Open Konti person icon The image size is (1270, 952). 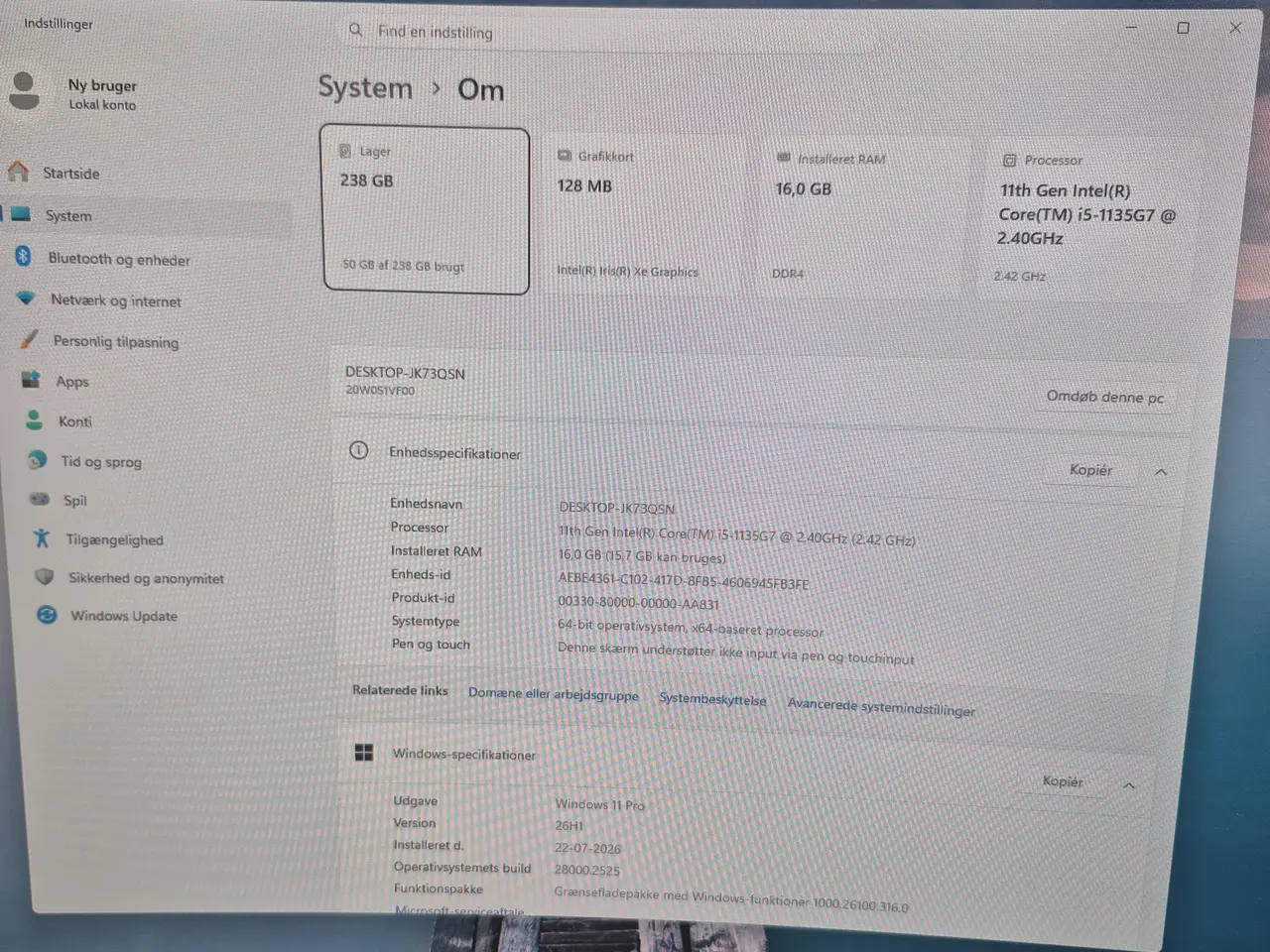click(34, 420)
